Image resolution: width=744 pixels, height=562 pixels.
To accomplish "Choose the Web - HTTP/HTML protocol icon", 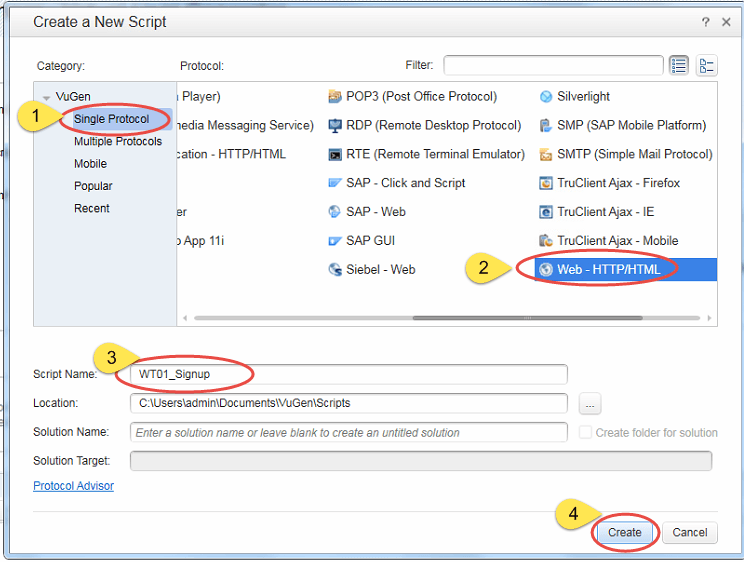I will [546, 269].
